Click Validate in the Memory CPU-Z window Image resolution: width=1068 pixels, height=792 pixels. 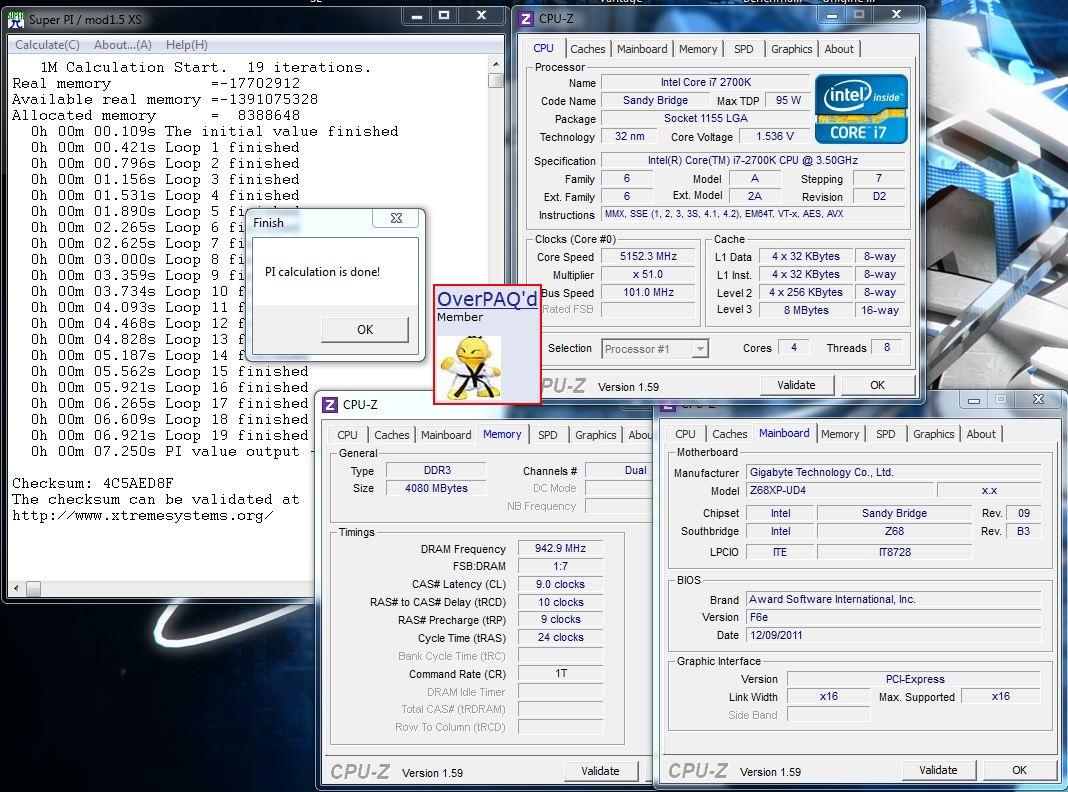coord(600,771)
